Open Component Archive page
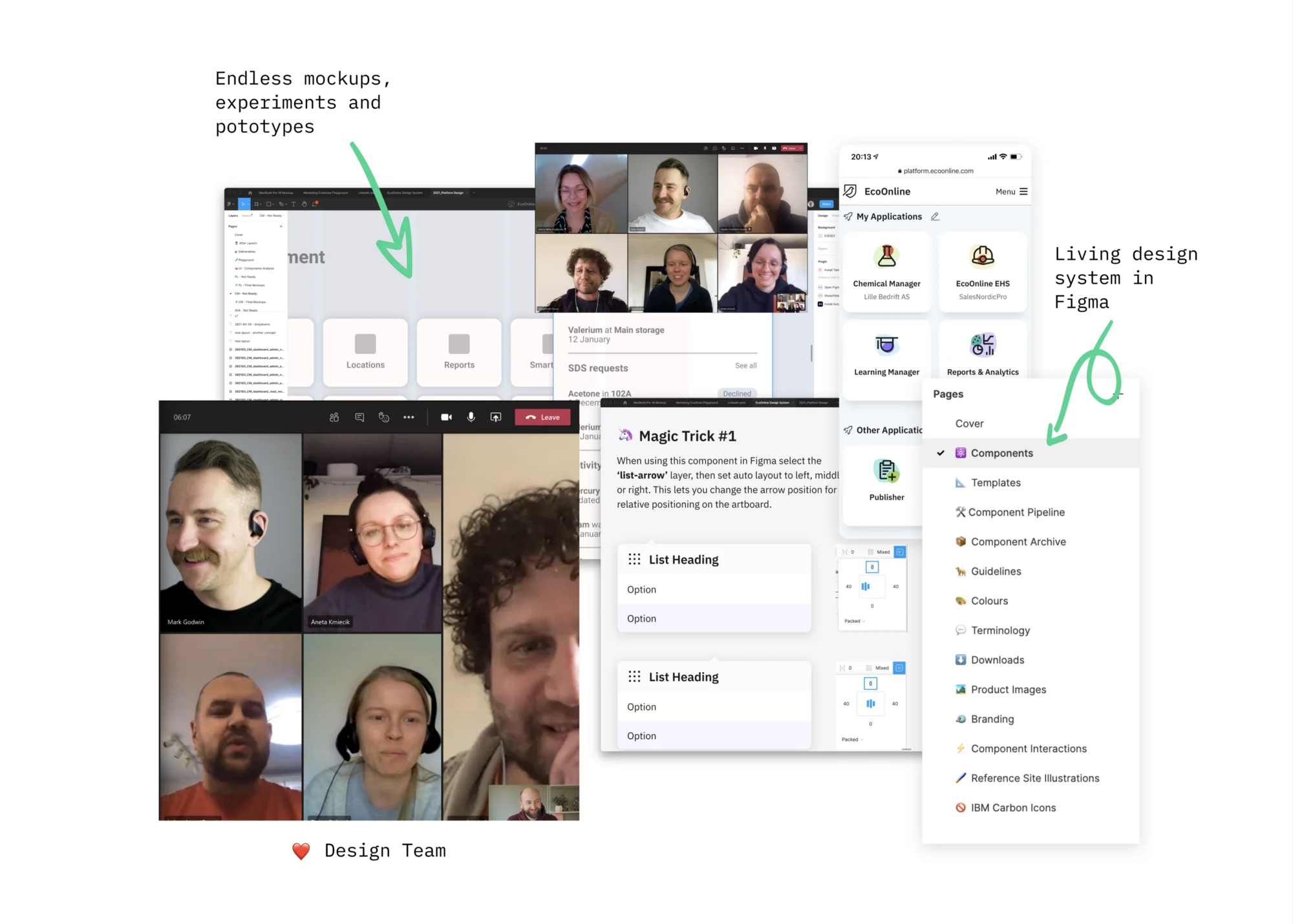 click(1031, 542)
